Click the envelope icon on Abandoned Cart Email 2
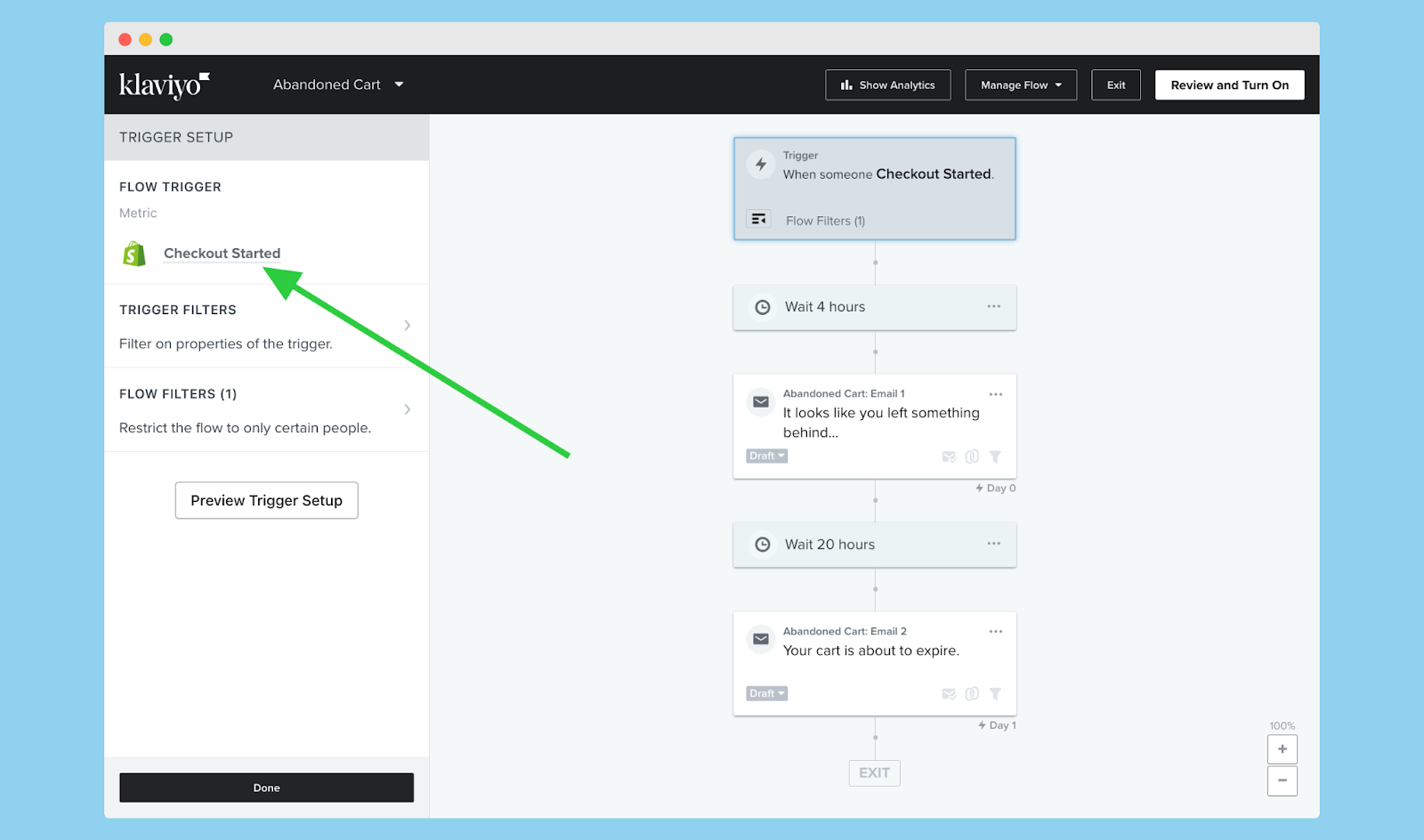The image size is (1424, 840). (x=761, y=639)
